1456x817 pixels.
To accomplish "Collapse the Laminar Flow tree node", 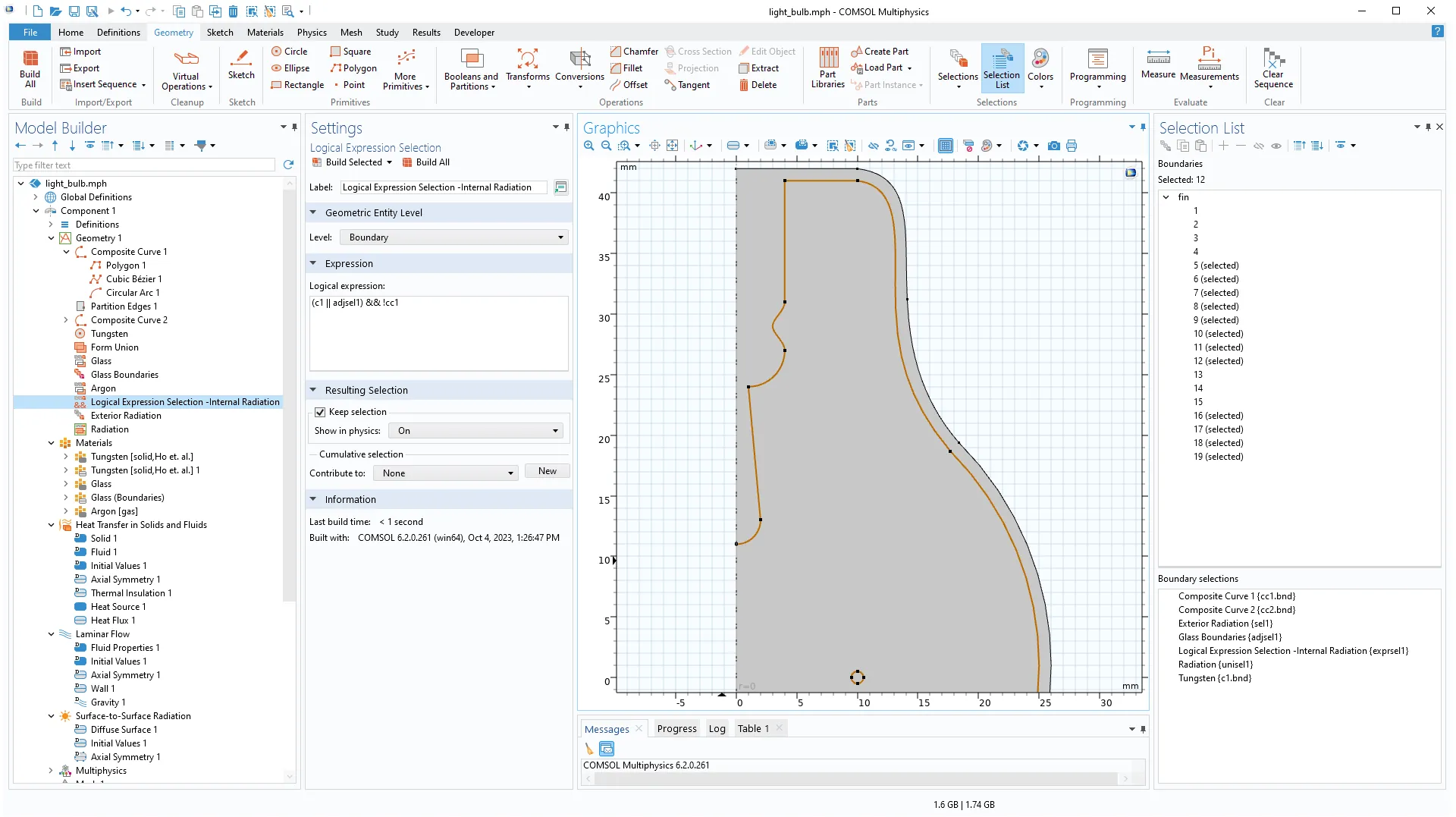I will pos(51,634).
